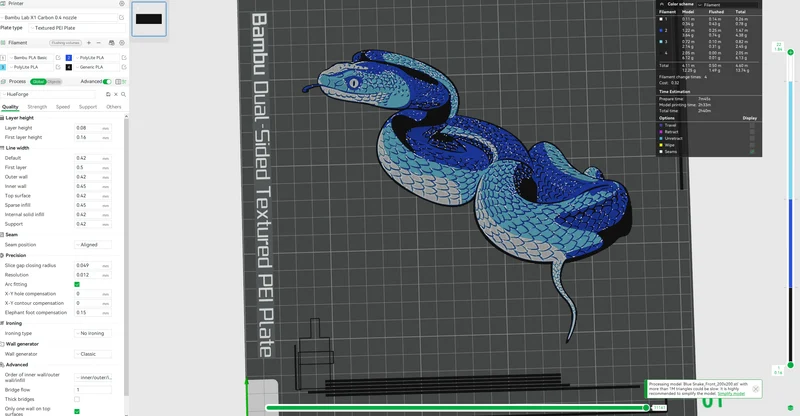Image resolution: width=800 pixels, height=416 pixels.
Task: Sync filaments from AMS icon
Action: [x=111, y=43]
